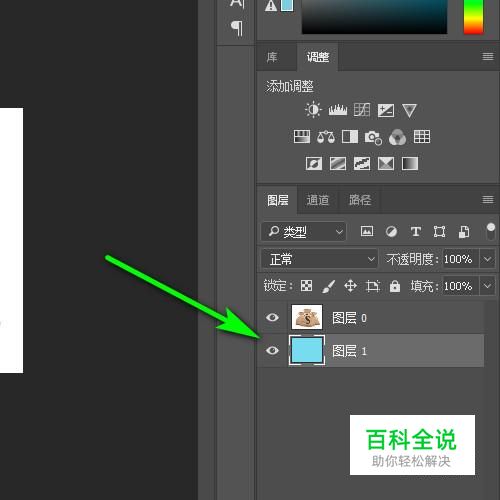Hide 图层 0 with its eye icon
This screenshot has width=500, height=500.
pyautogui.click(x=272, y=317)
